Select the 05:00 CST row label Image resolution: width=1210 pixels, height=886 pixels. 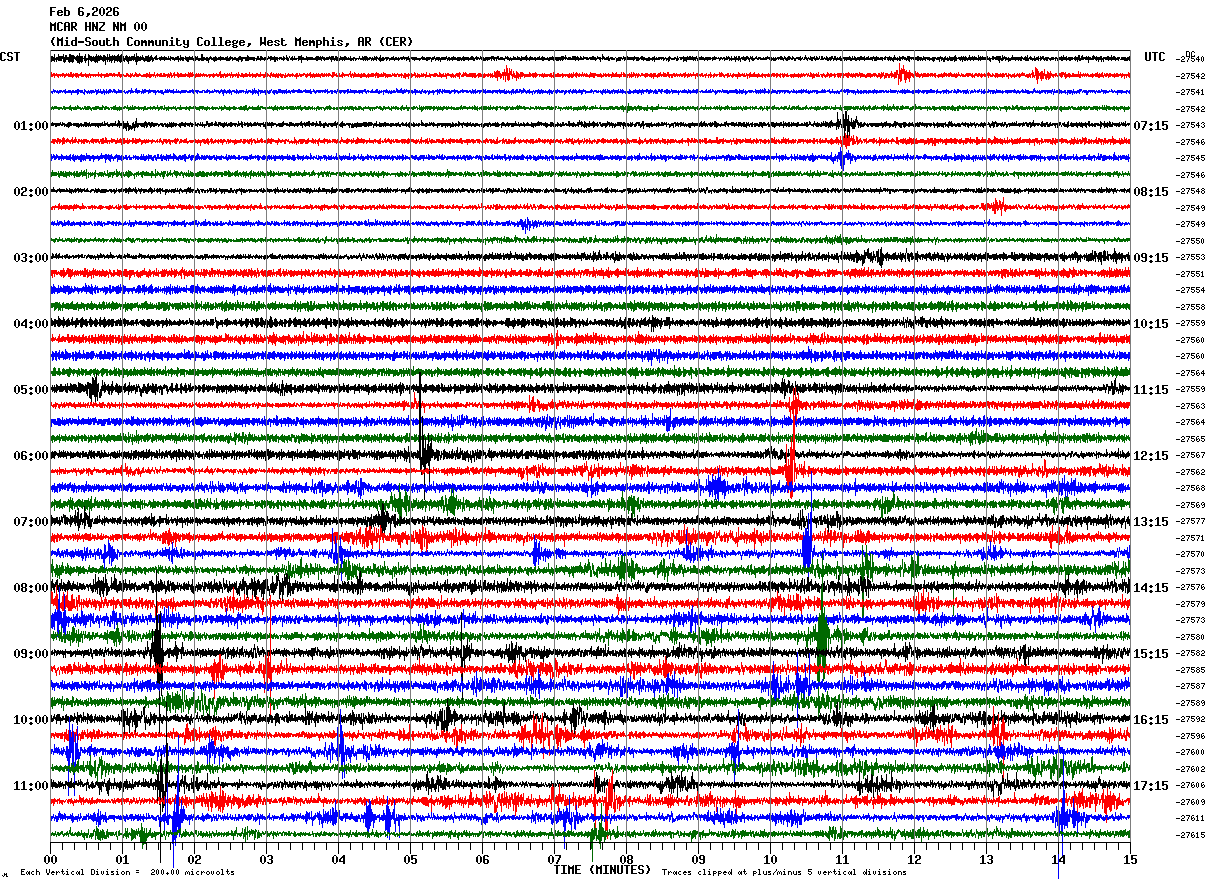click(31, 390)
